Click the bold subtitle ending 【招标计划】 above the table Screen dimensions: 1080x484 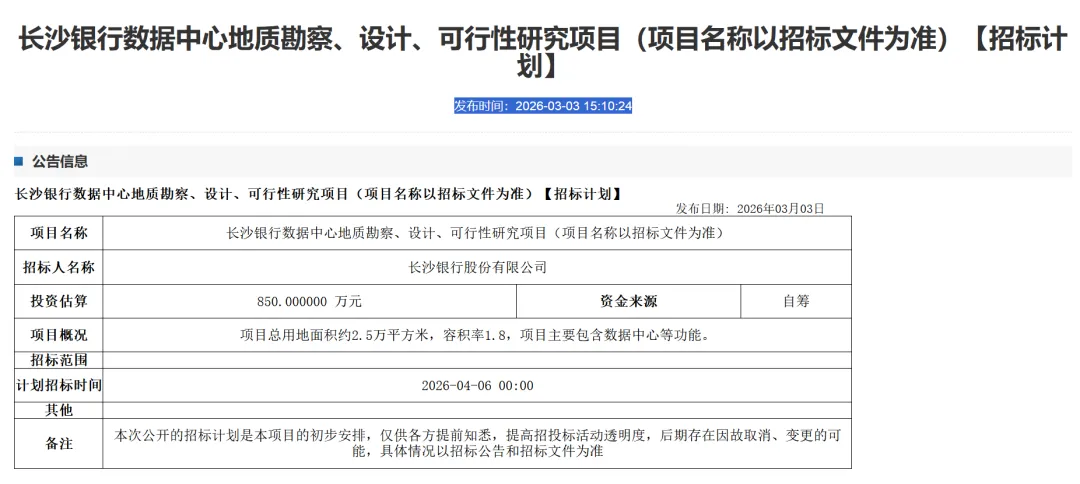pos(318,194)
